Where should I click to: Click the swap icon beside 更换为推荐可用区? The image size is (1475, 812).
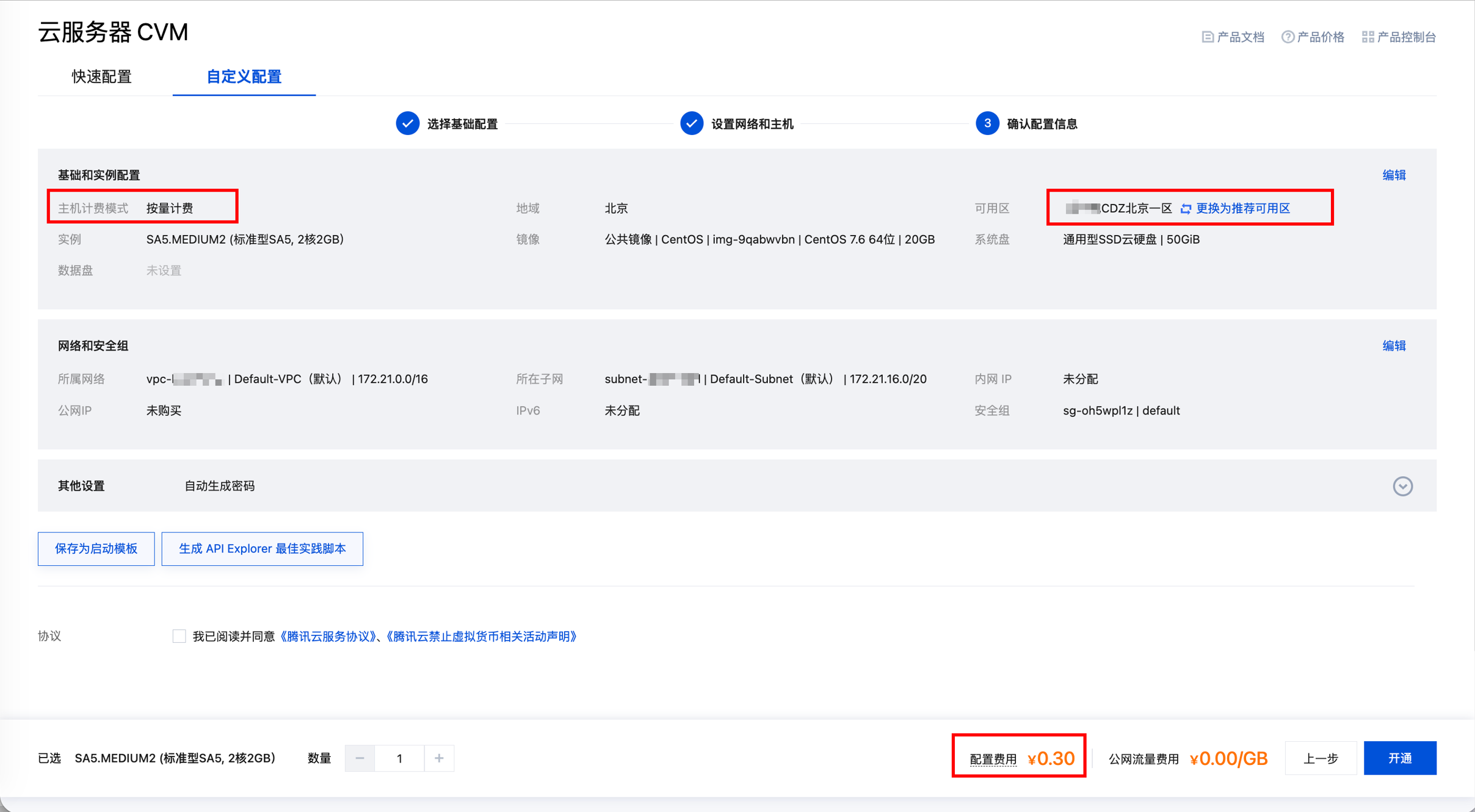click(1186, 209)
